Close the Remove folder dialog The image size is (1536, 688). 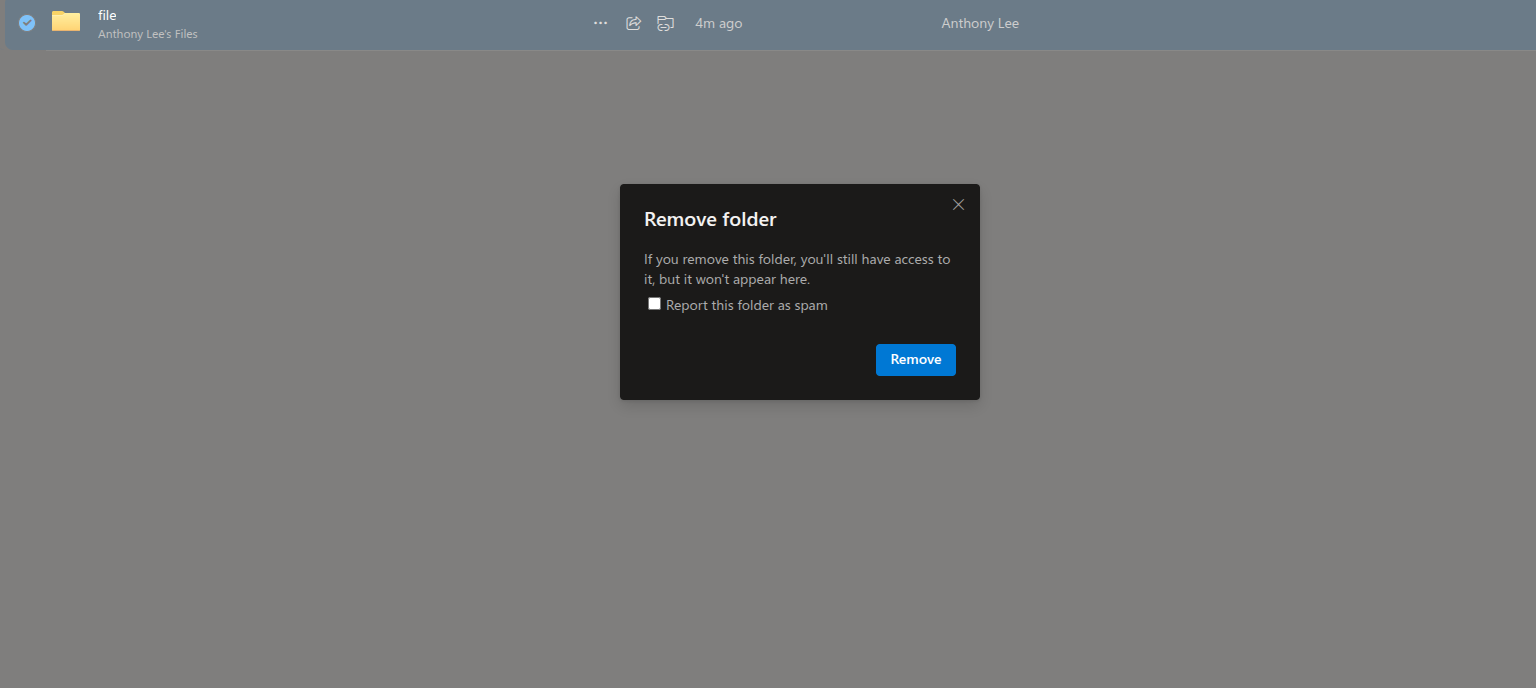(957, 204)
